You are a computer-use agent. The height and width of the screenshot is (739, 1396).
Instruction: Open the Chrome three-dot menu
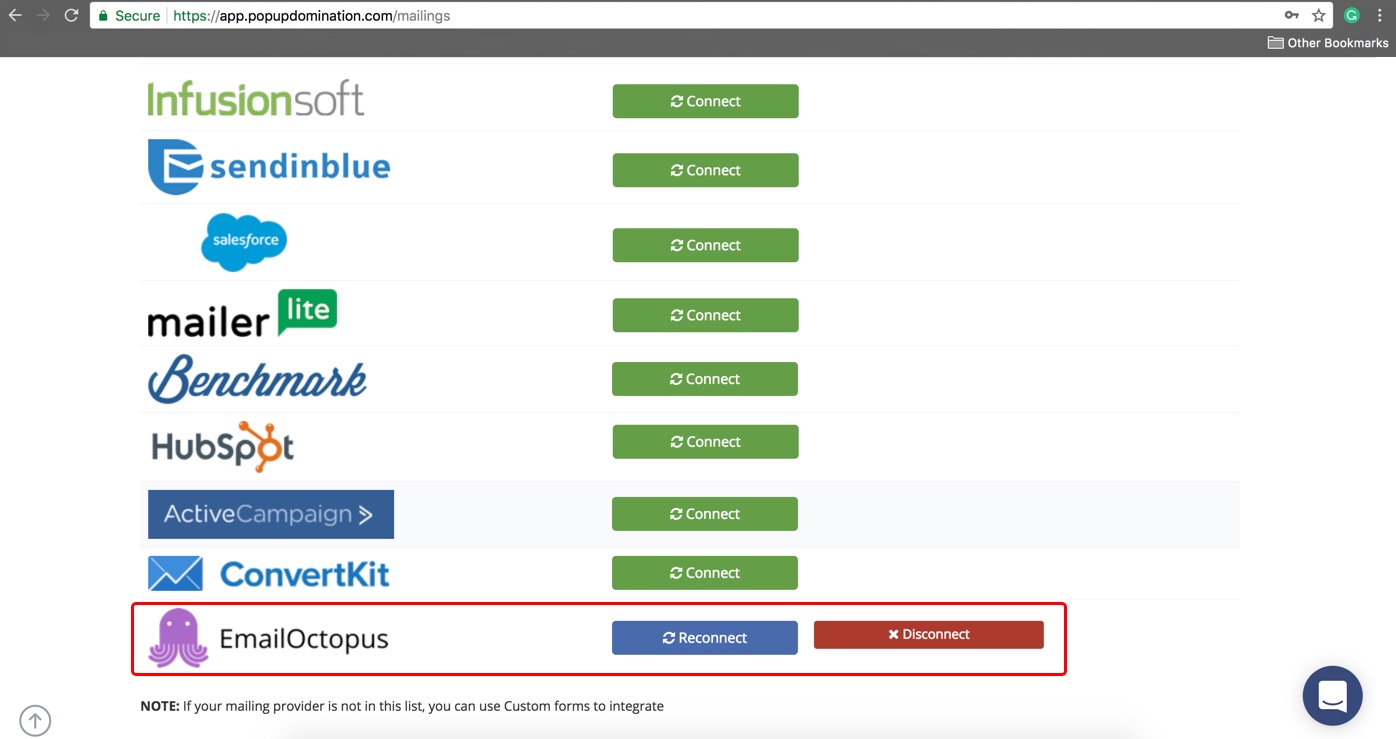click(1380, 15)
